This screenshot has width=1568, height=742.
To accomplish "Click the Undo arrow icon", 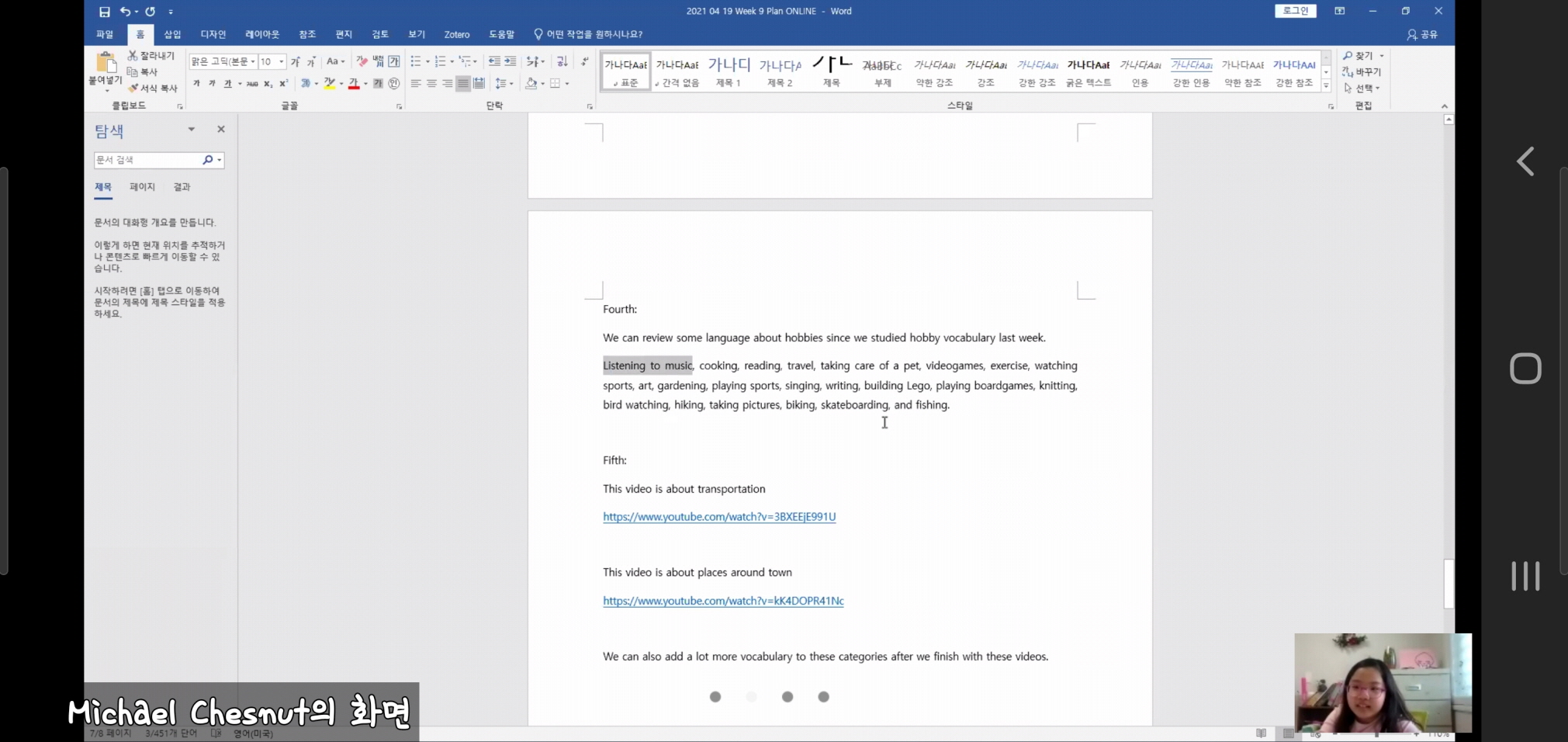I will click(x=125, y=12).
